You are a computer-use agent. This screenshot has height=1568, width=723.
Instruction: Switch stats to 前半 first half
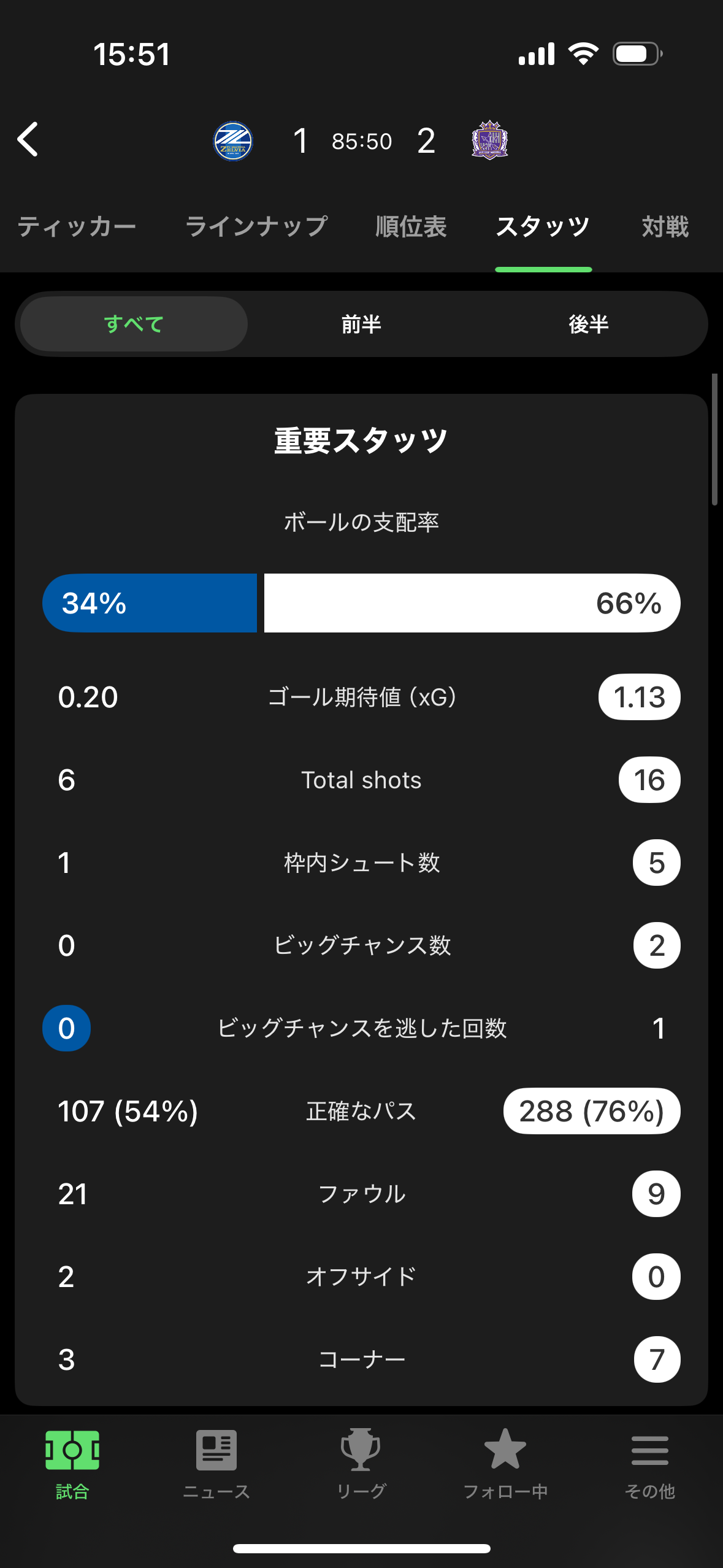[x=361, y=324]
